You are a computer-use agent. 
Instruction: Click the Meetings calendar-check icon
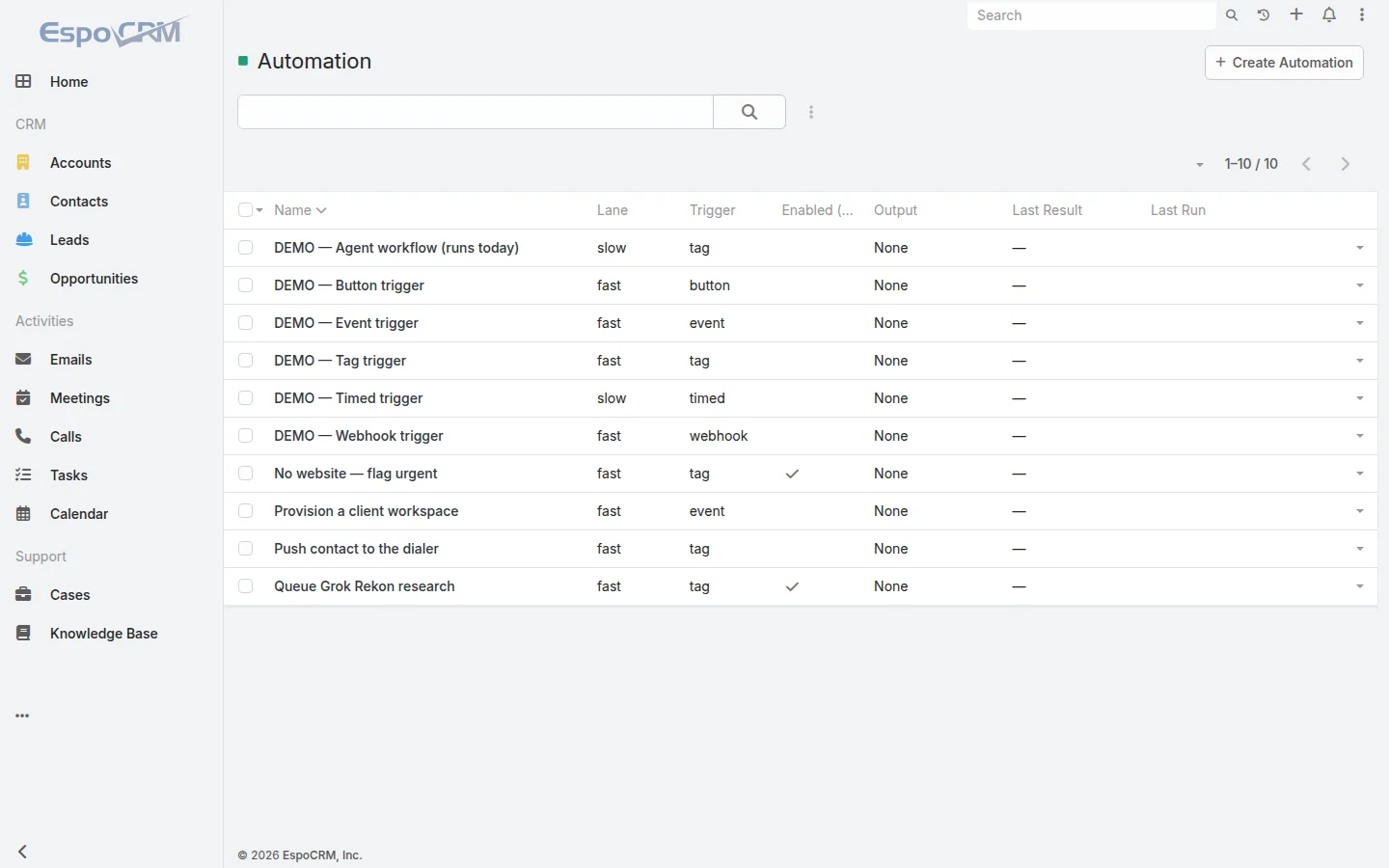click(23, 397)
